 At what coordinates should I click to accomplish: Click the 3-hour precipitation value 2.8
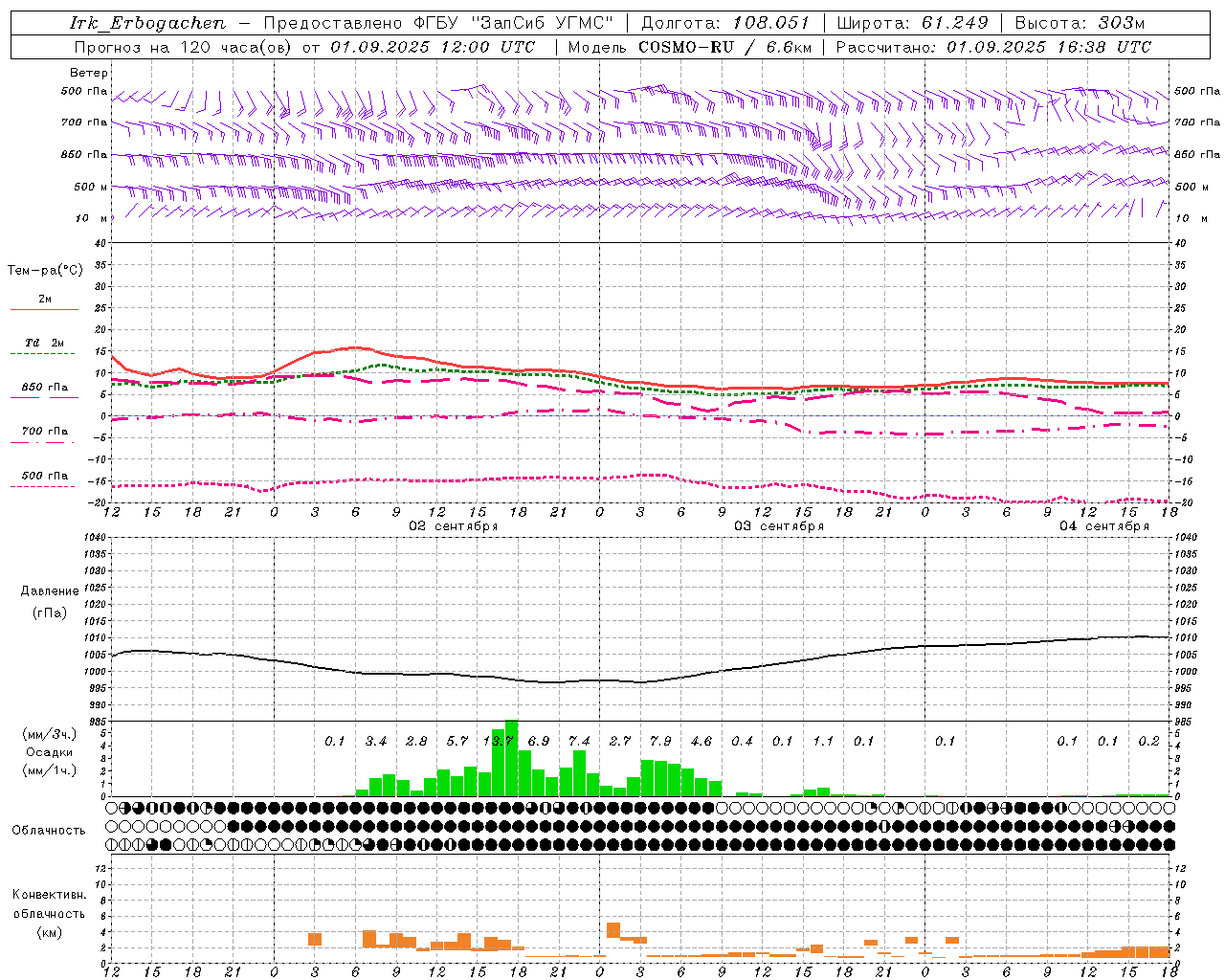pos(416,741)
